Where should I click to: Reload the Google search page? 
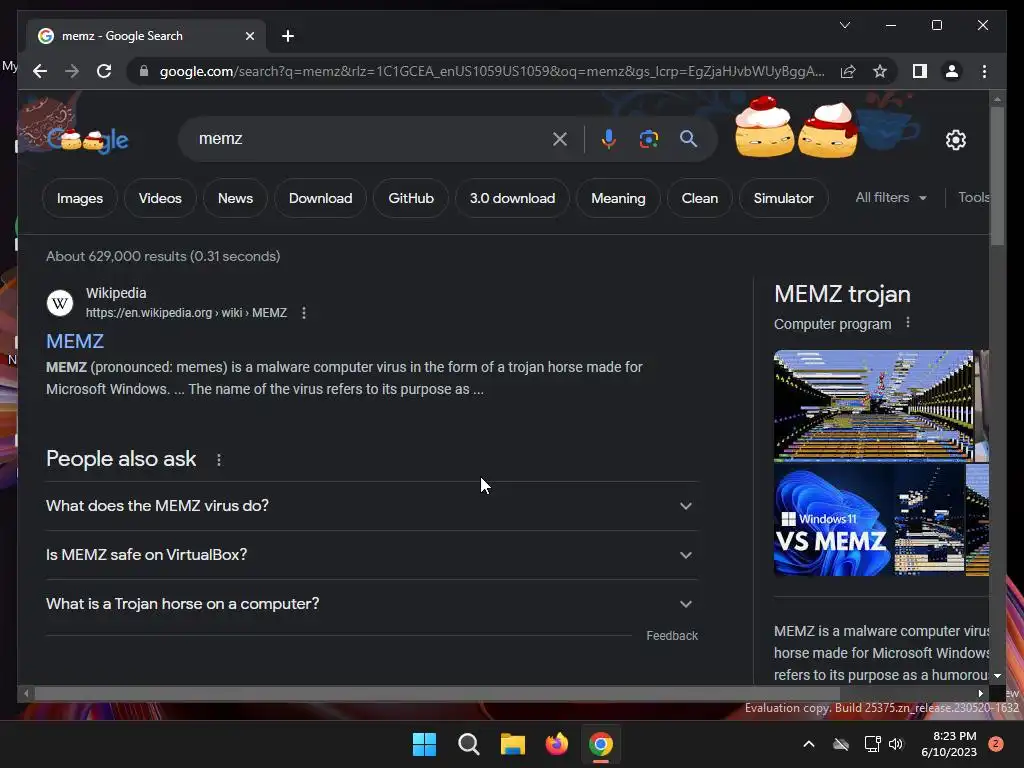104,71
